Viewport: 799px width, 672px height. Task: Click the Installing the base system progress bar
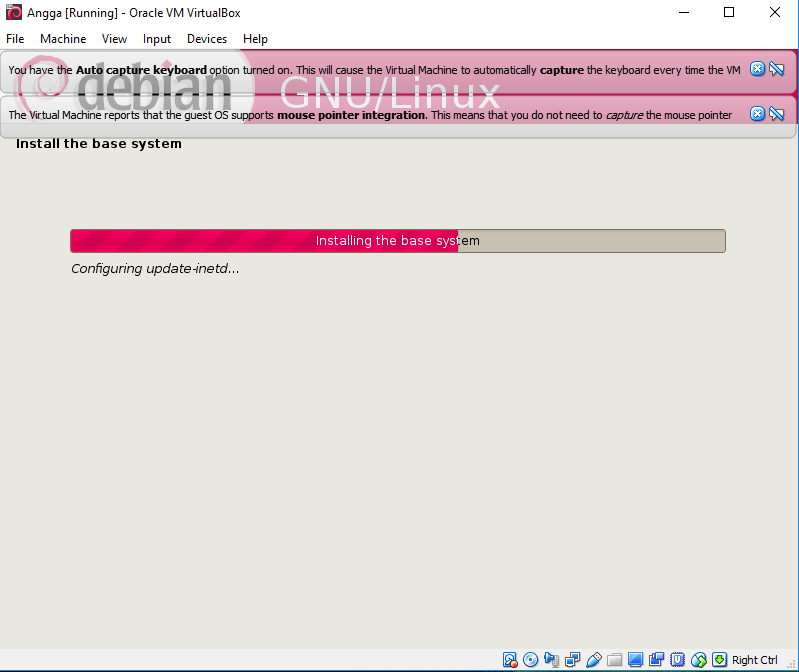click(x=398, y=240)
